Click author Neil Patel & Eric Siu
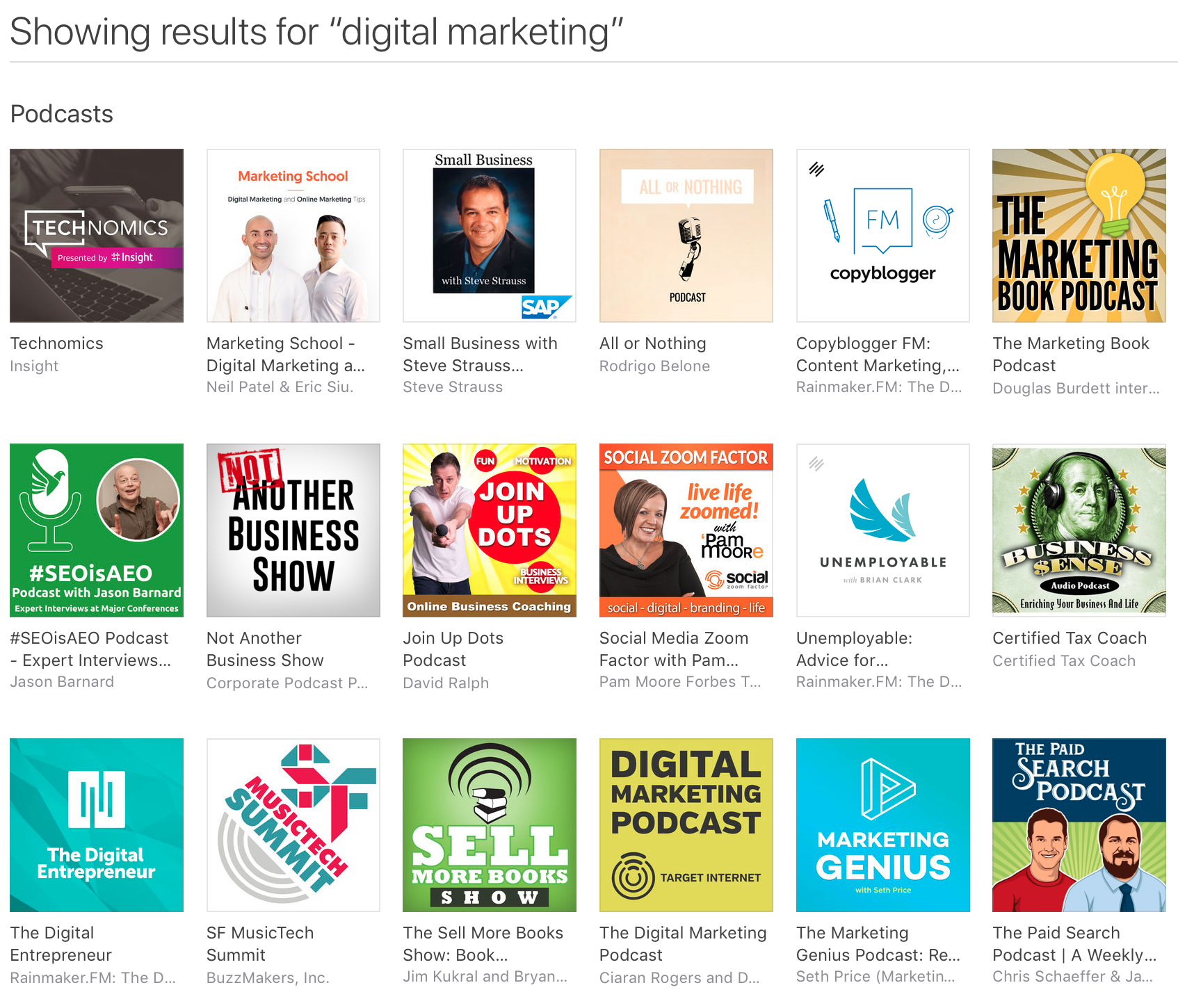The image size is (1178, 1008). click(280, 387)
